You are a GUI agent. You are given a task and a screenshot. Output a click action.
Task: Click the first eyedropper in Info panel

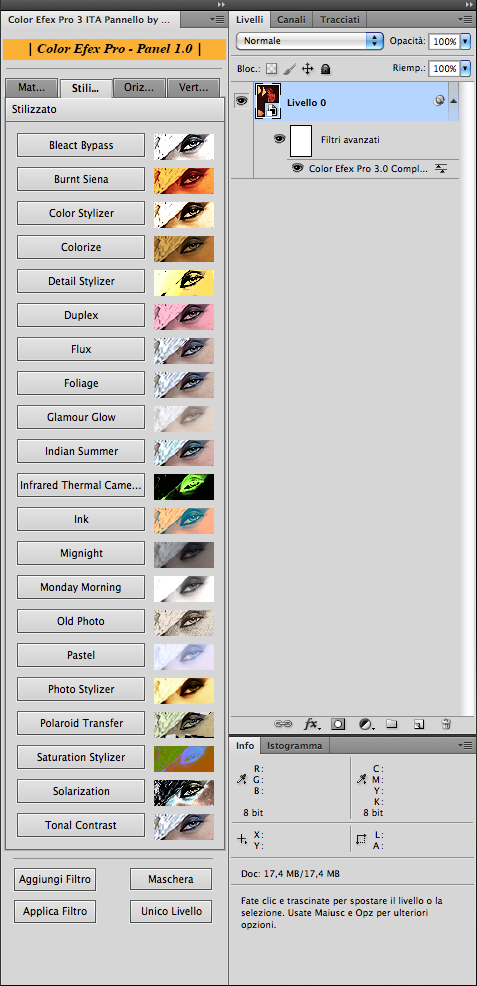pyautogui.click(x=242, y=779)
